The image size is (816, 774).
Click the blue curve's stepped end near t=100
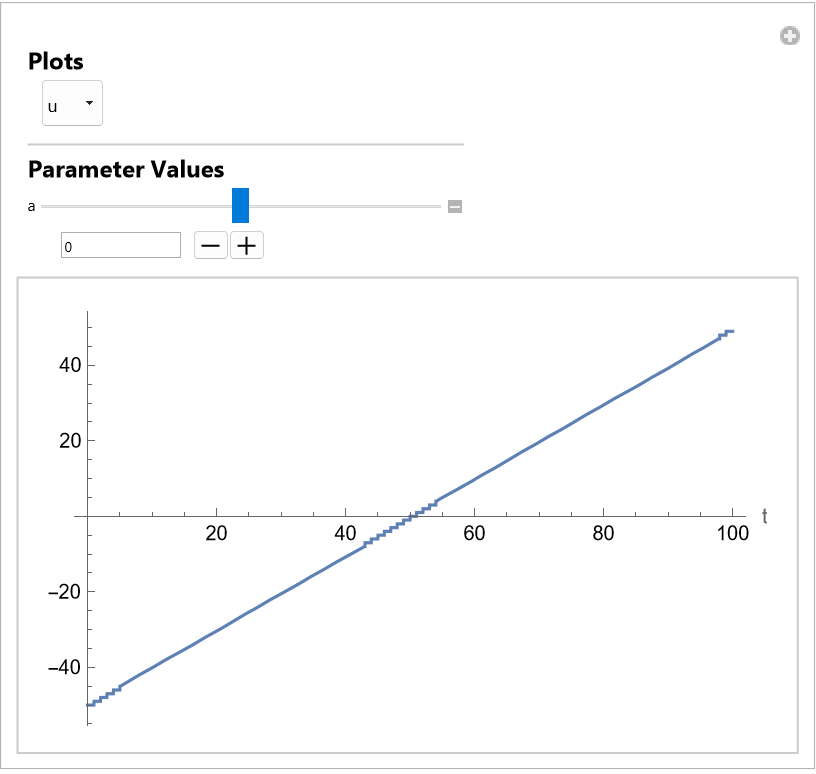[x=728, y=332]
